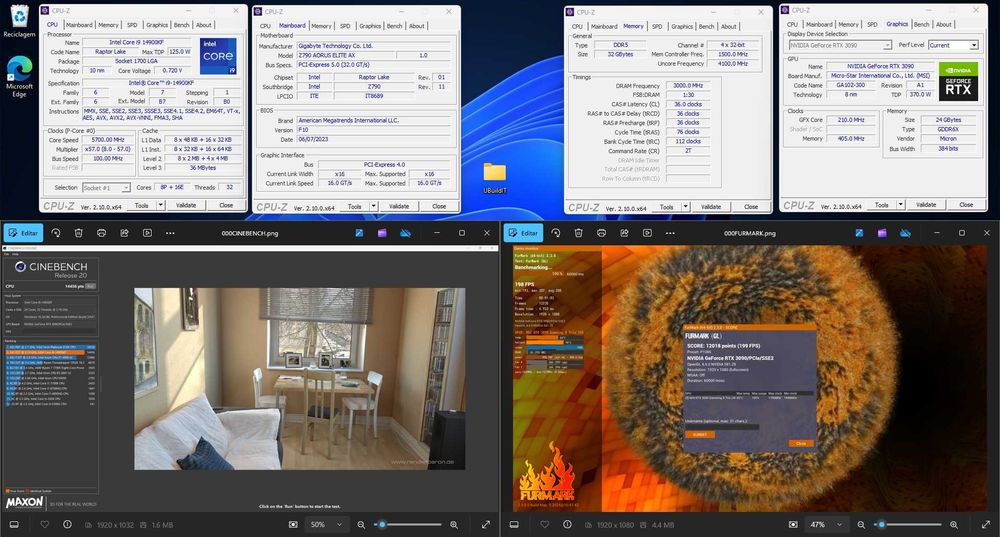This screenshot has width=1000, height=537.
Task: Toggle filmstrip in the 000CINEBENCH.png window
Action: 14,525
